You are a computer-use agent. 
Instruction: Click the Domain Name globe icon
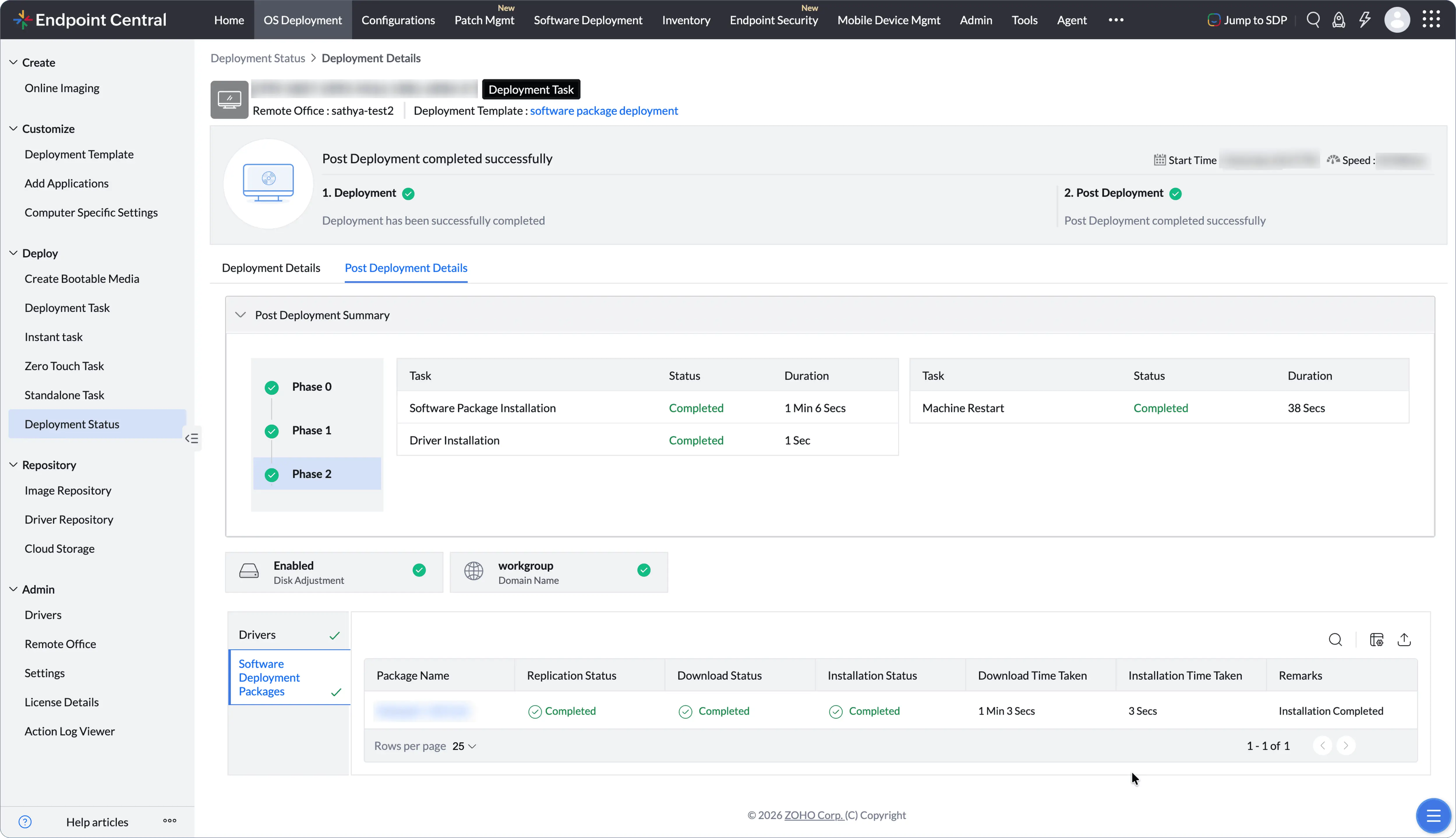(x=474, y=571)
